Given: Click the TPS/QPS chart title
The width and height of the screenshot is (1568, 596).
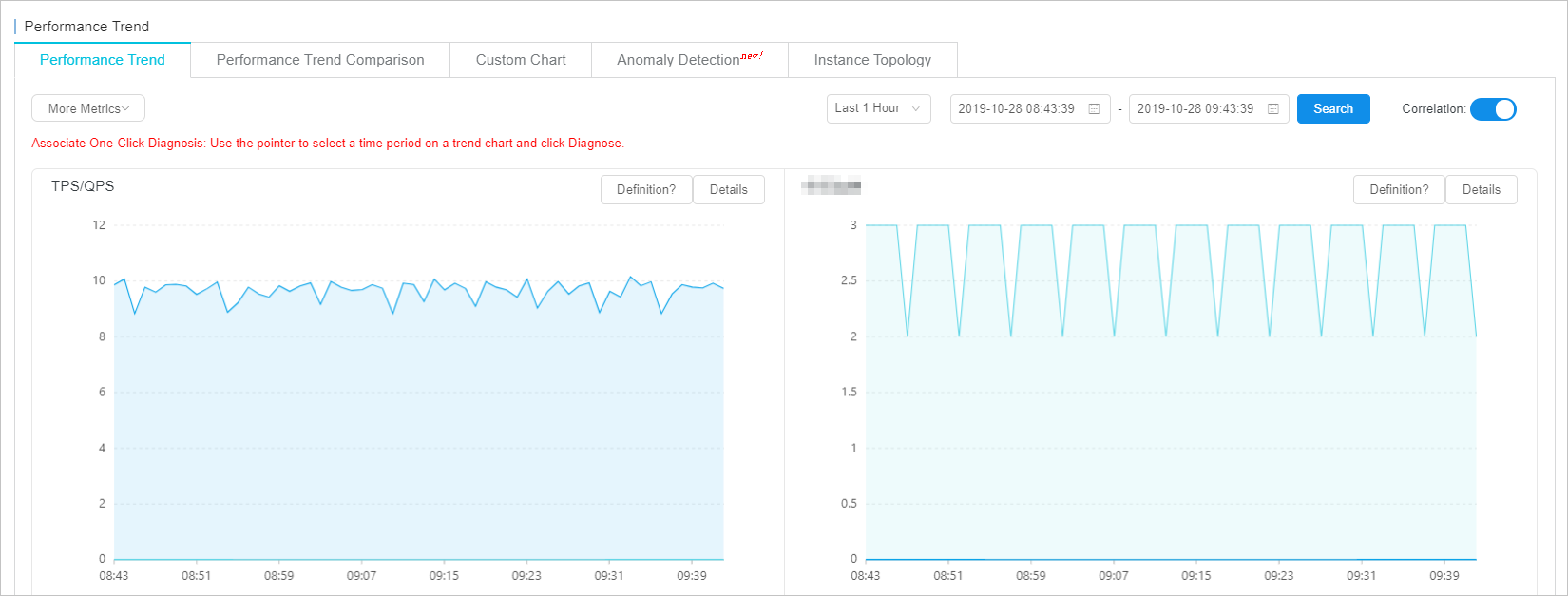Looking at the screenshot, I should tap(83, 186).
